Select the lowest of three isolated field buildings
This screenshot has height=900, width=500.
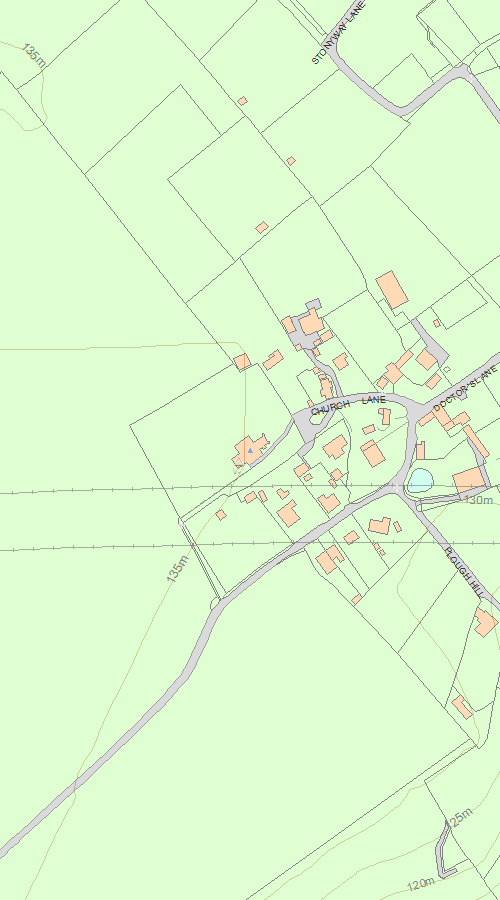click(262, 227)
